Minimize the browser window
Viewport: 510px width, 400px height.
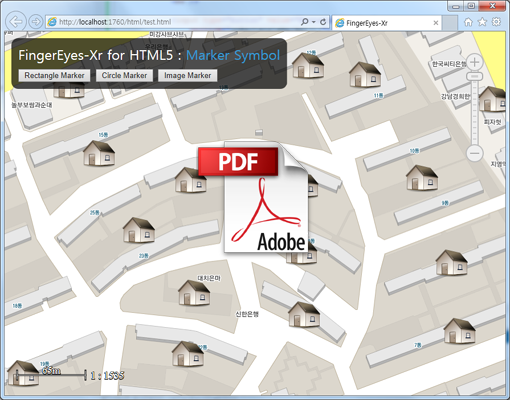click(x=456, y=6)
